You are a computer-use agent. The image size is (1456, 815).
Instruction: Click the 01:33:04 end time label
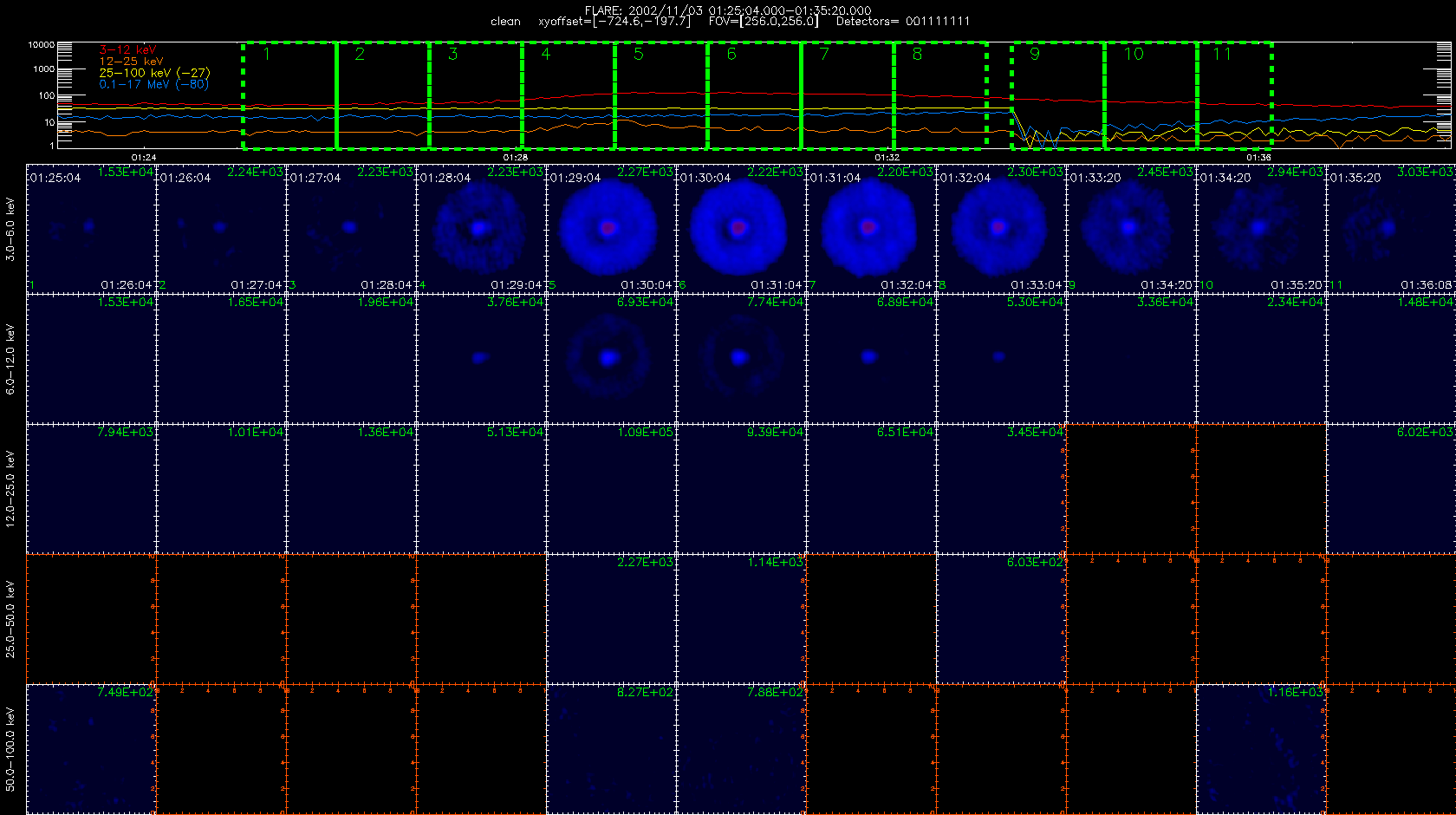click(x=1037, y=284)
